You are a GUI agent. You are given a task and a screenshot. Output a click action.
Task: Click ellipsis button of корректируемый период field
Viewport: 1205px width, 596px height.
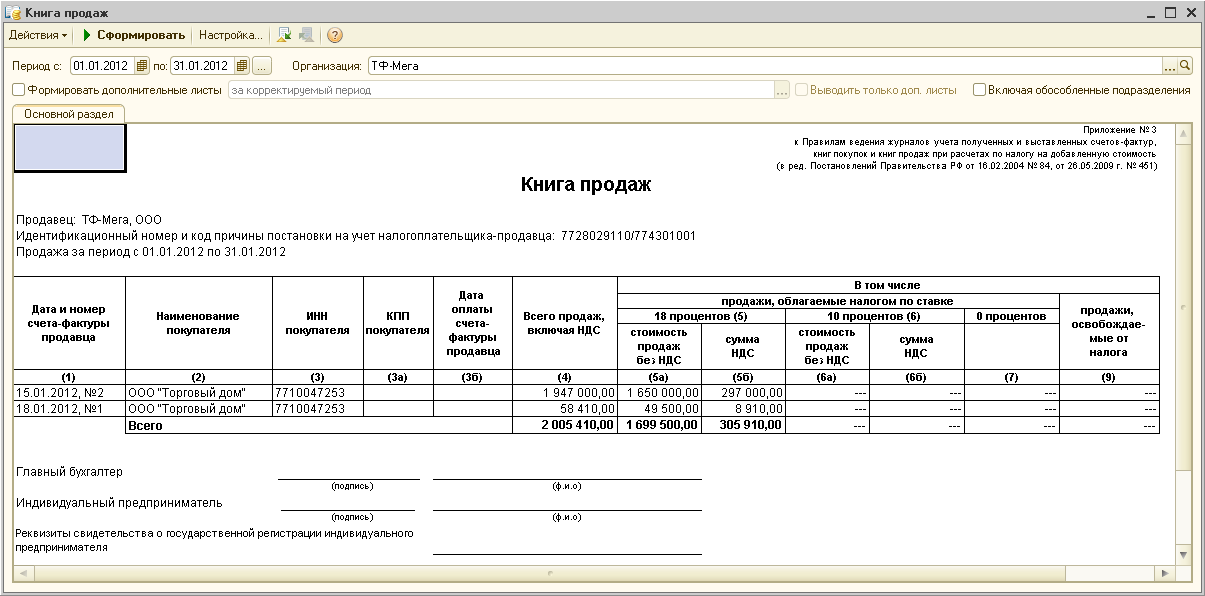[x=782, y=90]
